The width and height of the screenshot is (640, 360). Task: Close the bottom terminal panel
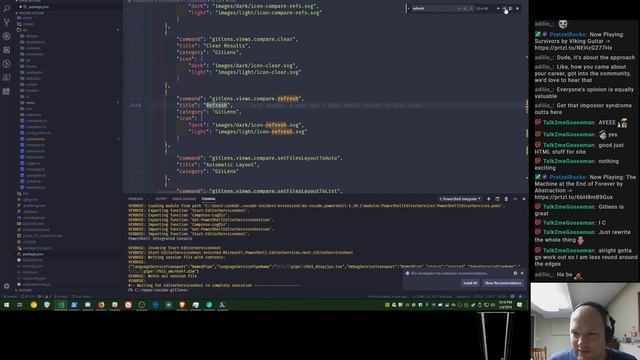coord(524,199)
